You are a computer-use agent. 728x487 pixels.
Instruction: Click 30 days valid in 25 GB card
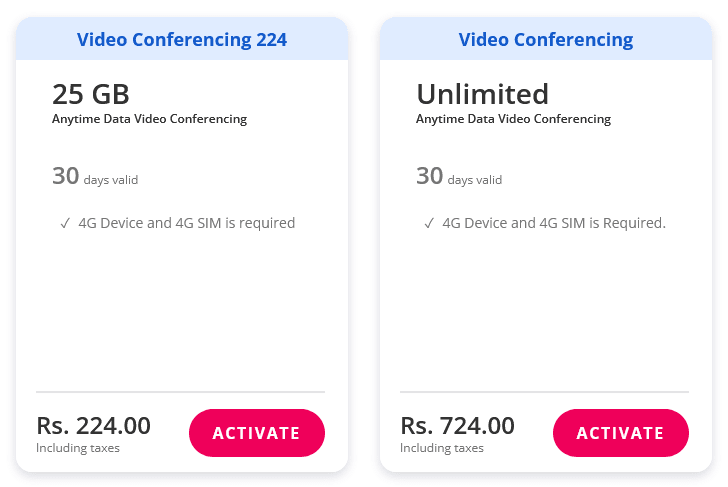(94, 178)
